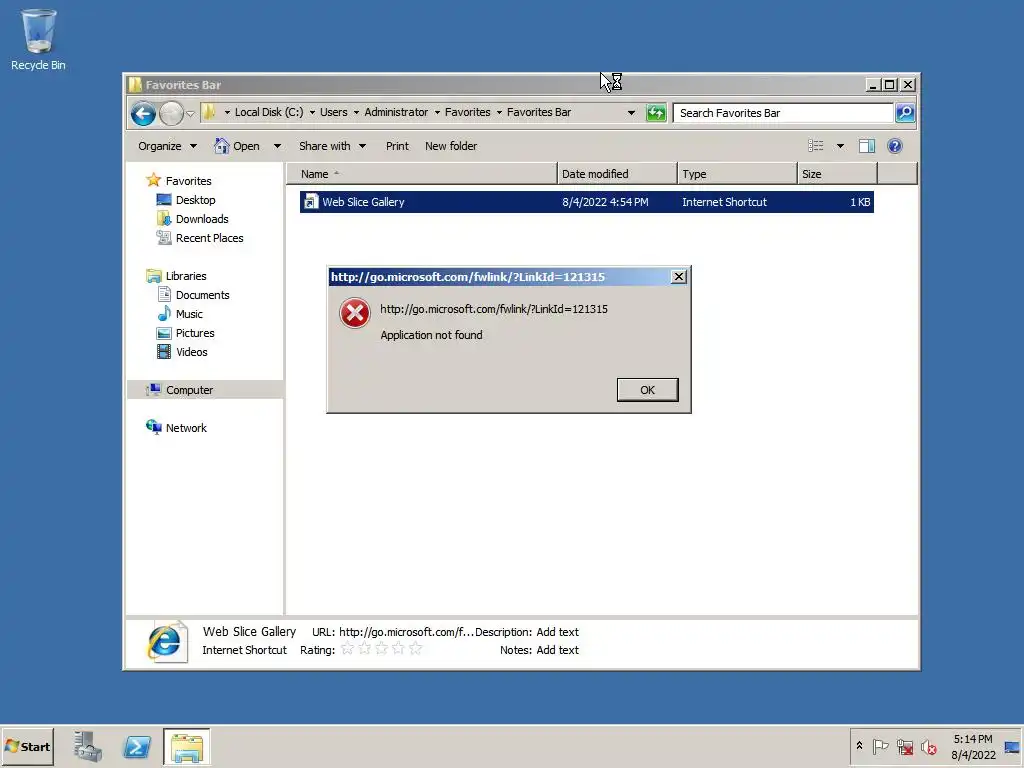Open PowerShell from the taskbar
The height and width of the screenshot is (768, 1024).
coord(136,746)
